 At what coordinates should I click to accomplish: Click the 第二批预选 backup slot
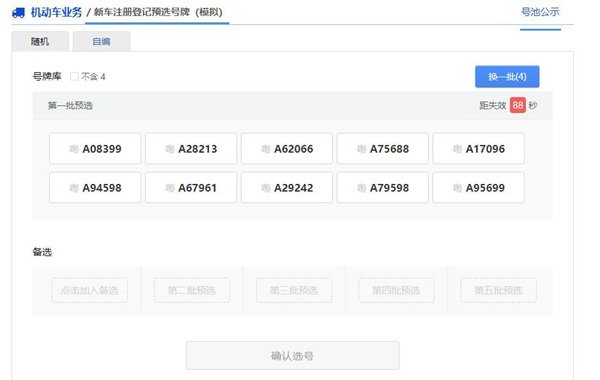192,290
